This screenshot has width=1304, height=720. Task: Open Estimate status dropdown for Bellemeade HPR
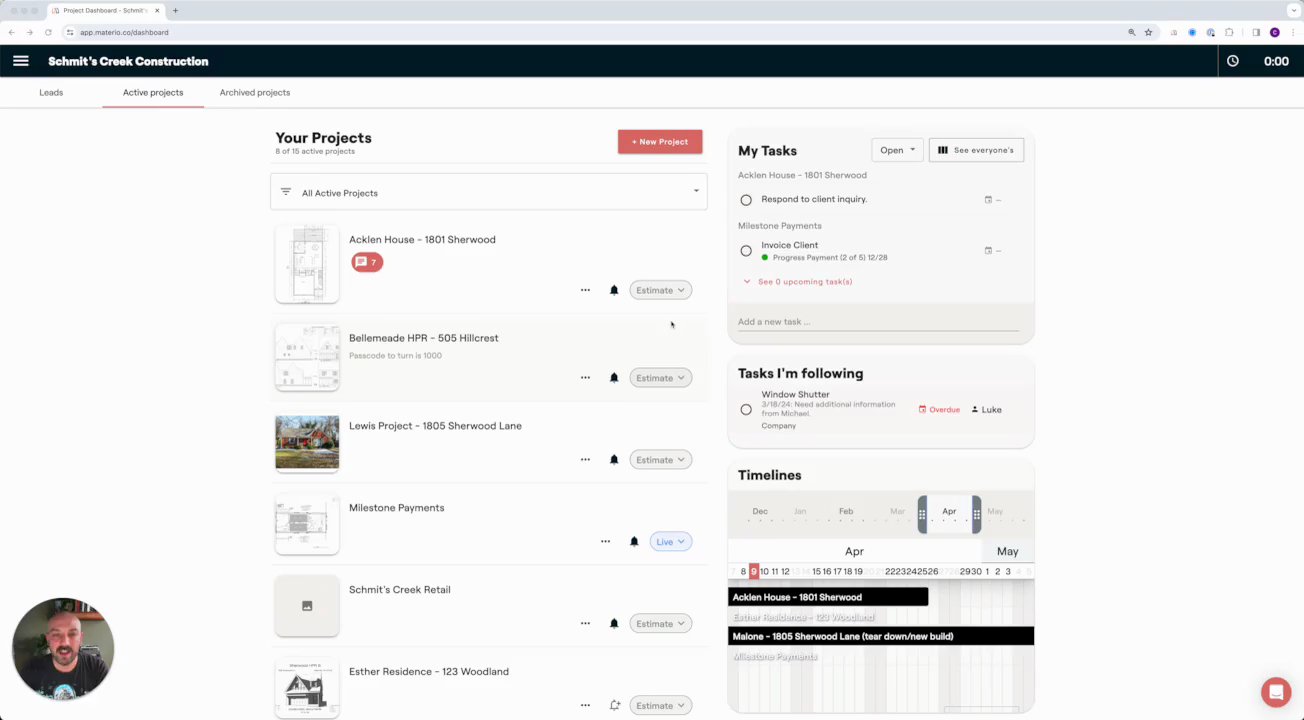(661, 378)
